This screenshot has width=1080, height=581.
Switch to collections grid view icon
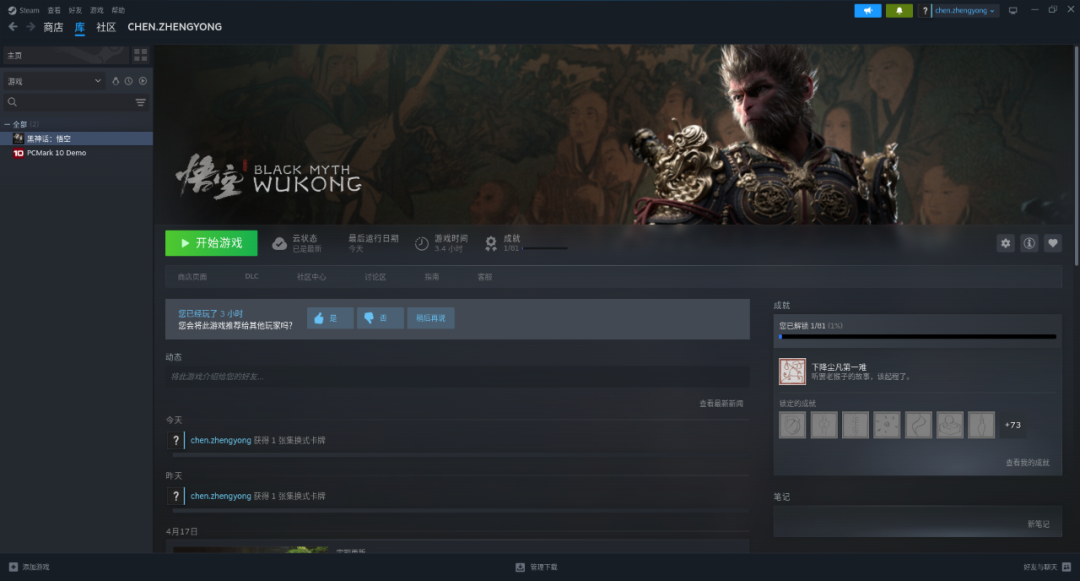pos(141,55)
